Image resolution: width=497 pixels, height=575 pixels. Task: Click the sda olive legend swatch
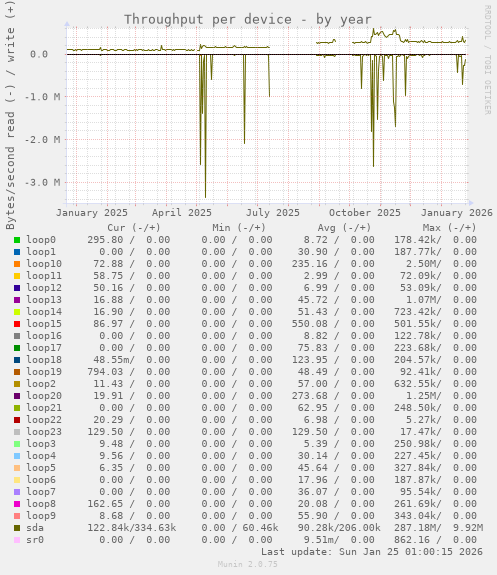17,528
